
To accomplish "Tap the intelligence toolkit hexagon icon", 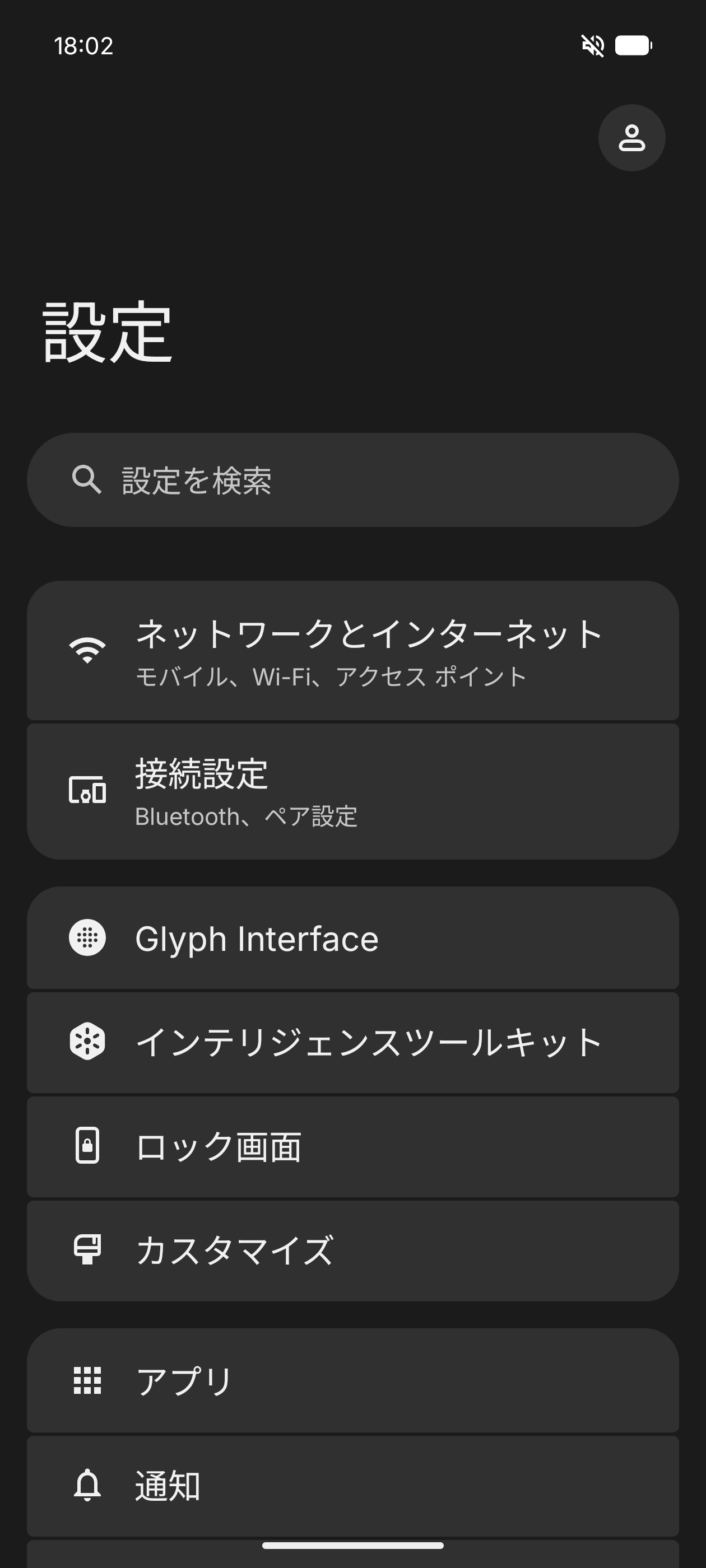I will pyautogui.click(x=87, y=1041).
